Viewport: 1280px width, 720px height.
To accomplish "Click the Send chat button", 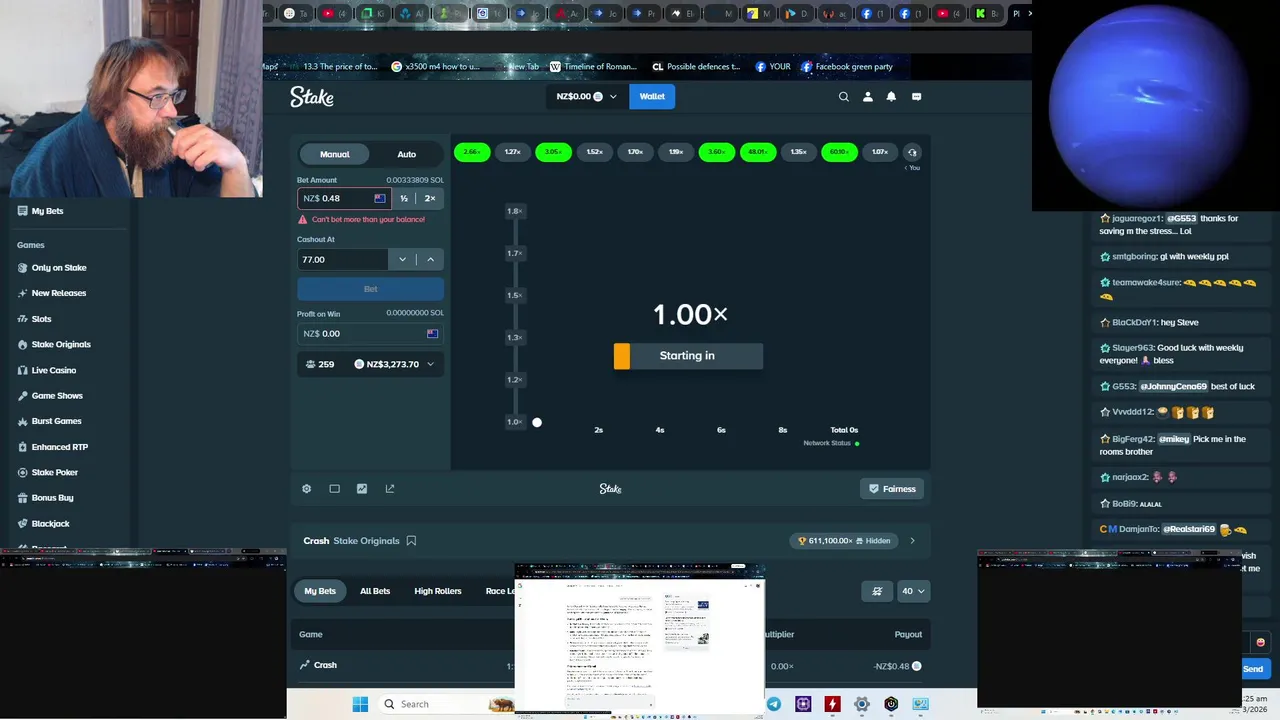I will (1253, 669).
